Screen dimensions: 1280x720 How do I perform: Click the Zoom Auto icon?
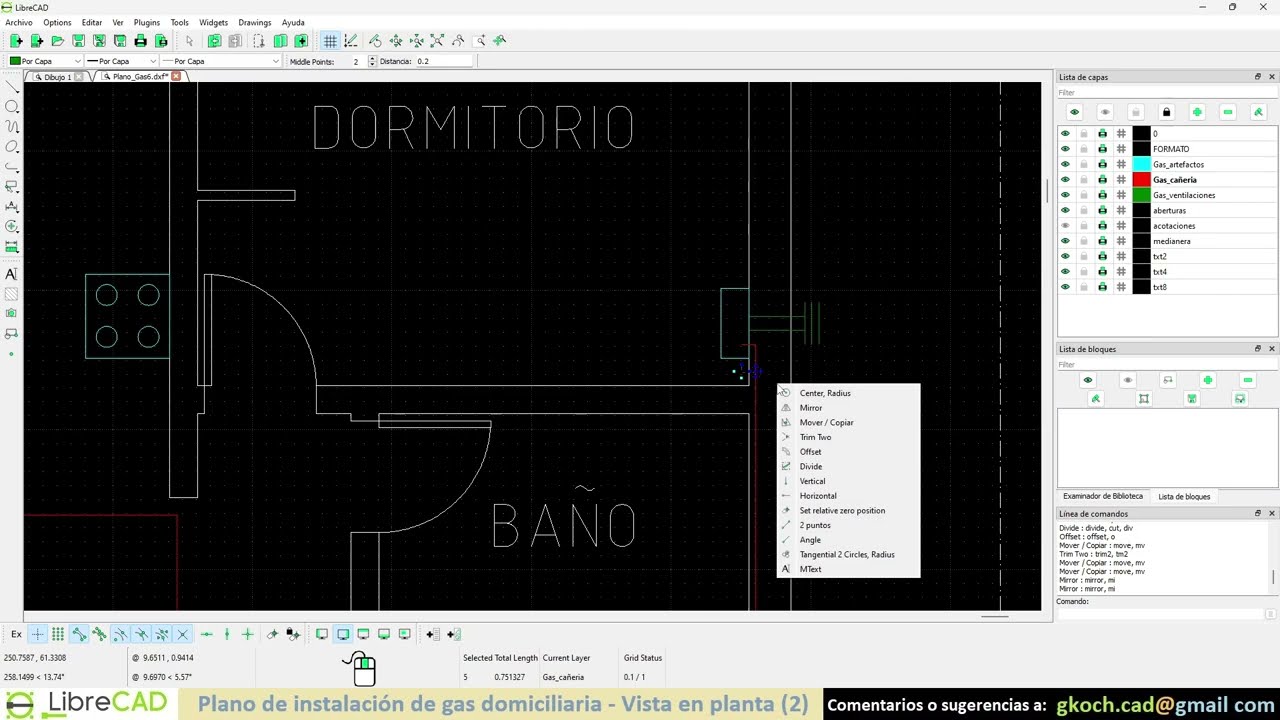pyautogui.click(x=437, y=41)
